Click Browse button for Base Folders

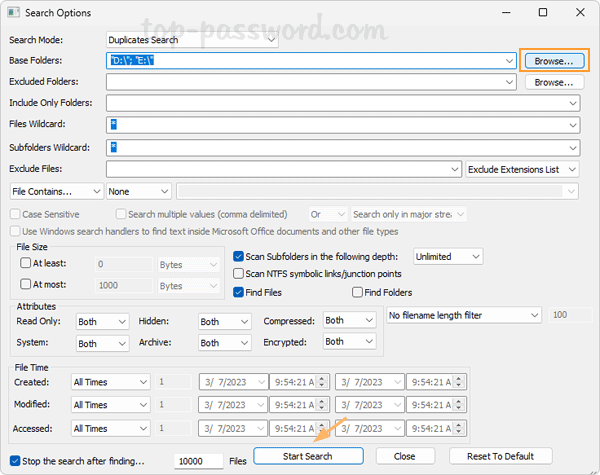tap(553, 60)
